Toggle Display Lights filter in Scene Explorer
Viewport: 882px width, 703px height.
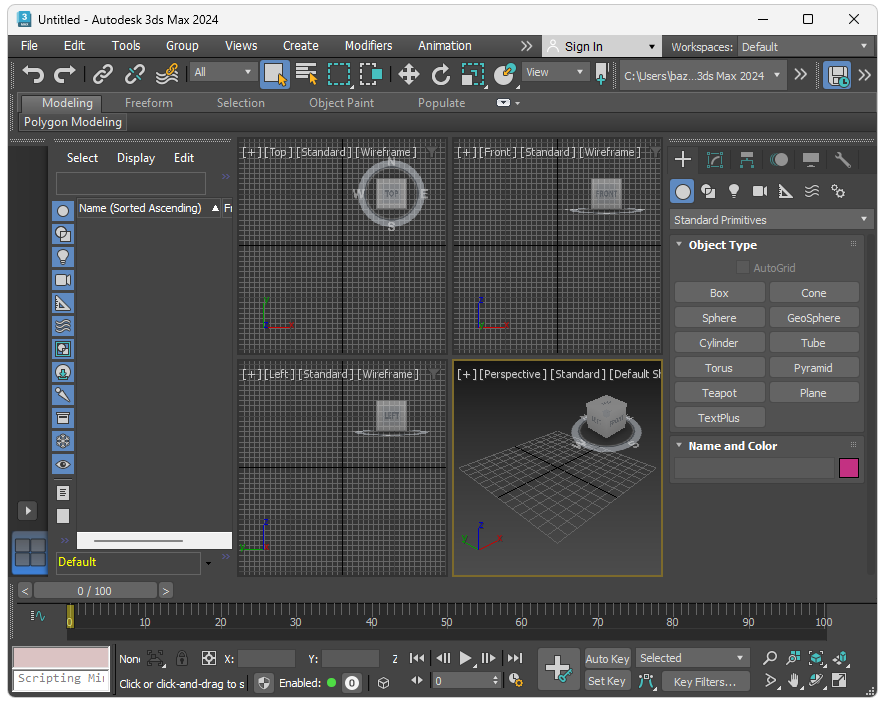pyautogui.click(x=63, y=257)
